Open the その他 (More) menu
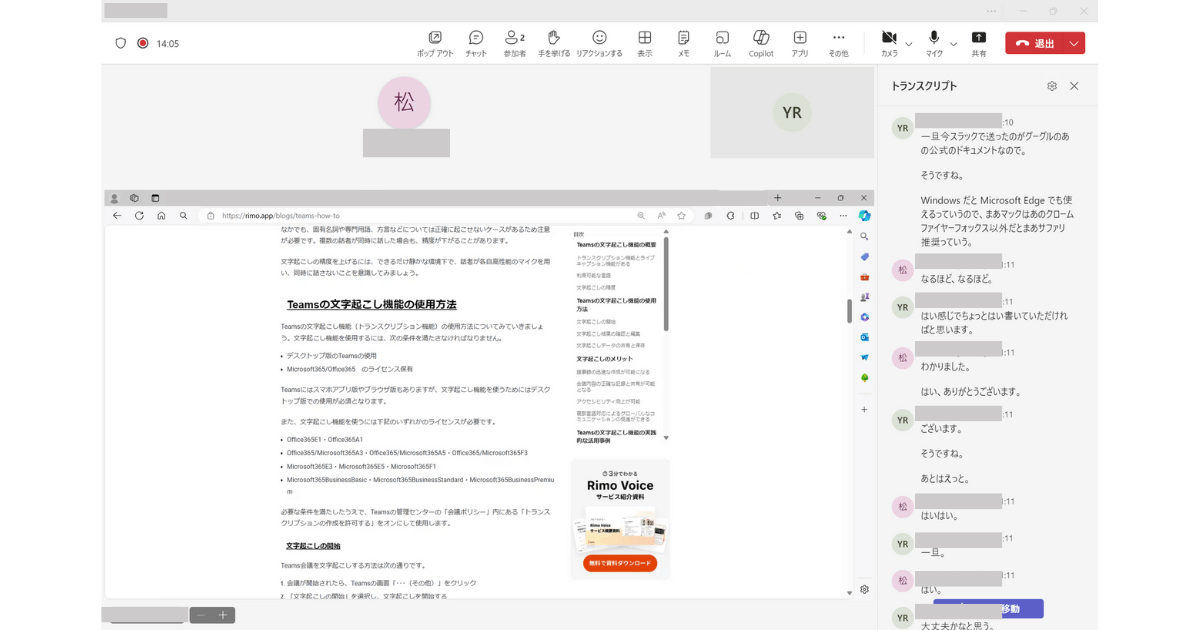This screenshot has height=630, width=1200. point(838,42)
